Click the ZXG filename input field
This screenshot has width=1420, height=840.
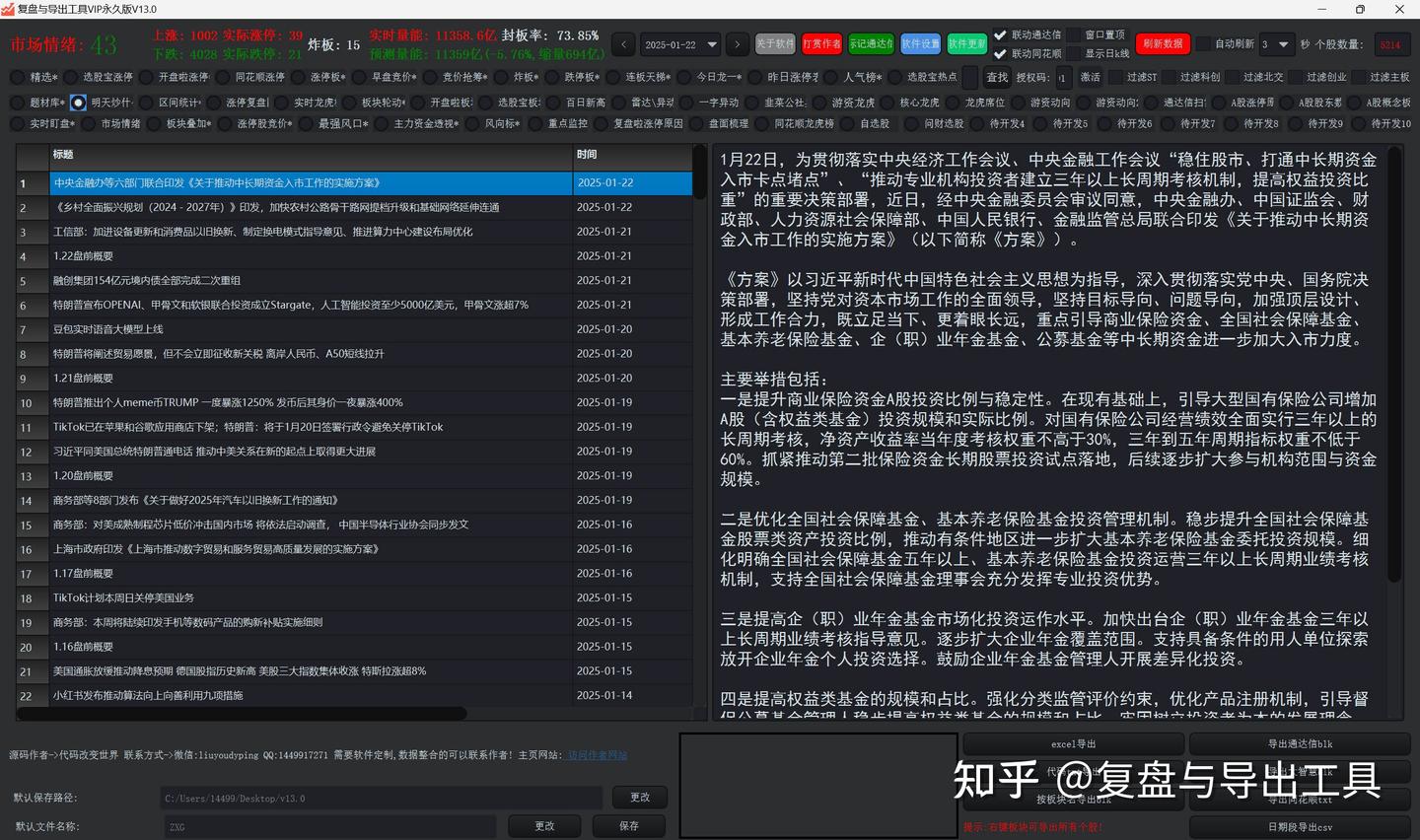click(325, 826)
